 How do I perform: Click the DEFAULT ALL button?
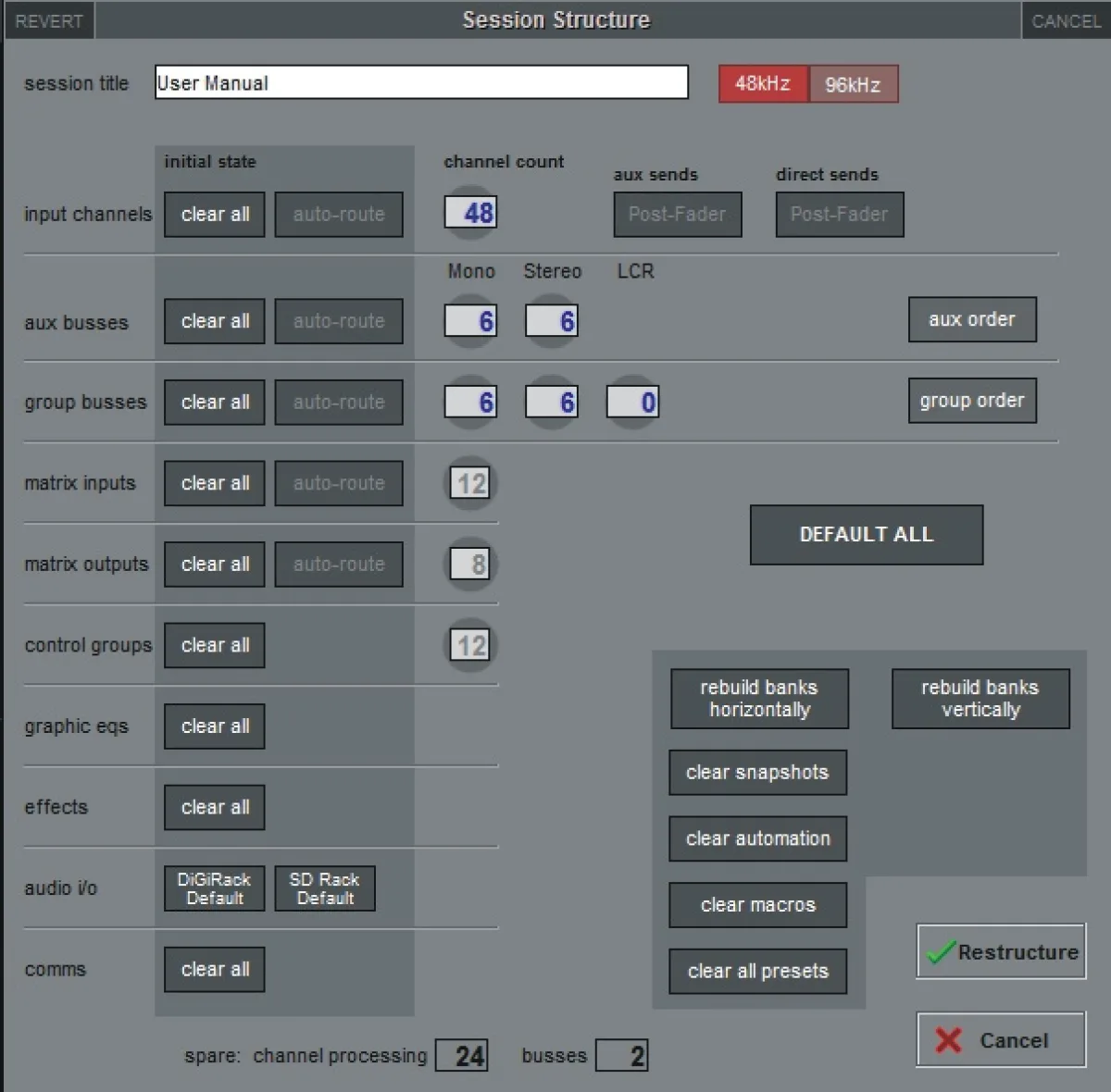867,535
